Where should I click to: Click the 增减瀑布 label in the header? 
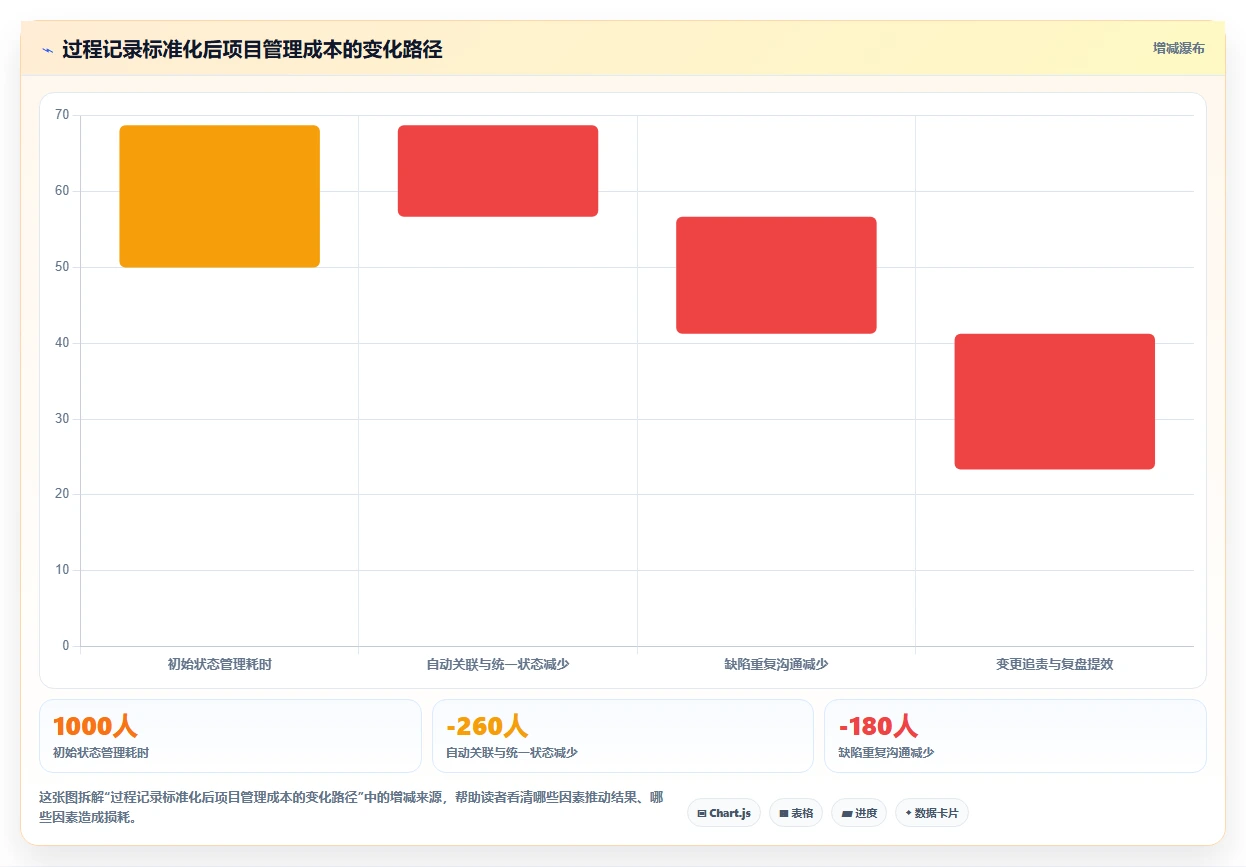point(1178,48)
